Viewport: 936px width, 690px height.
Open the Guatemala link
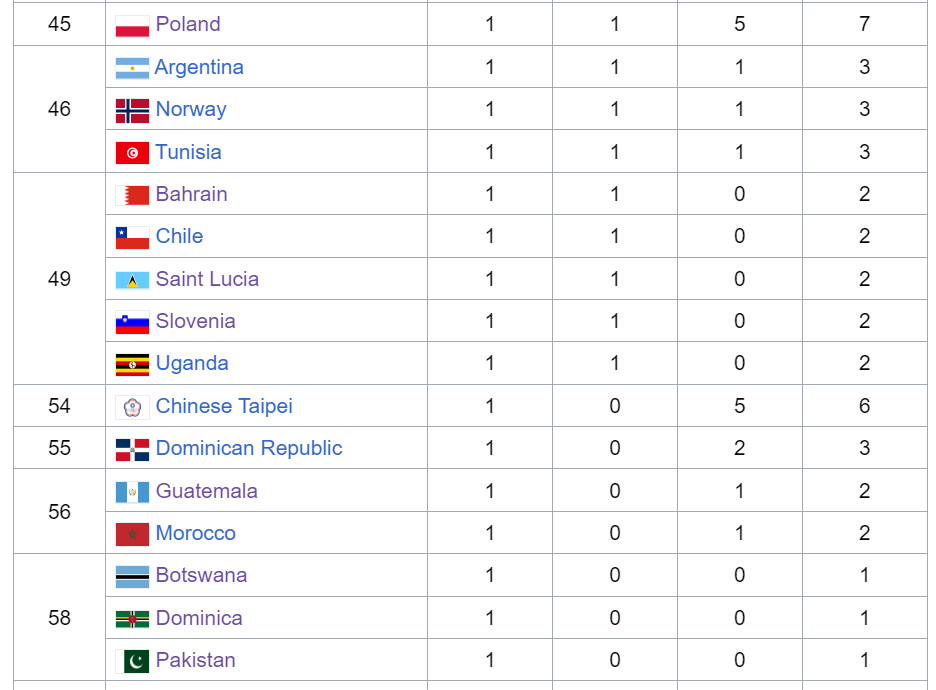[206, 491]
